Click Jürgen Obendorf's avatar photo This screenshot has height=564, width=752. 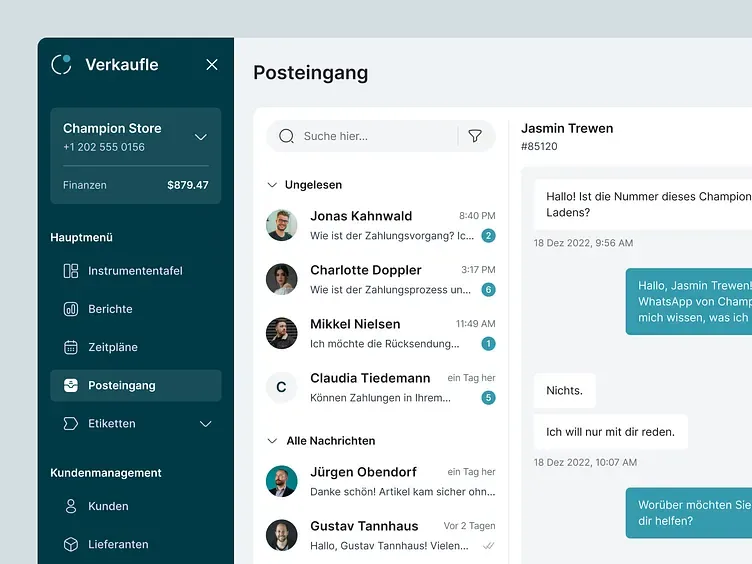pyautogui.click(x=282, y=482)
